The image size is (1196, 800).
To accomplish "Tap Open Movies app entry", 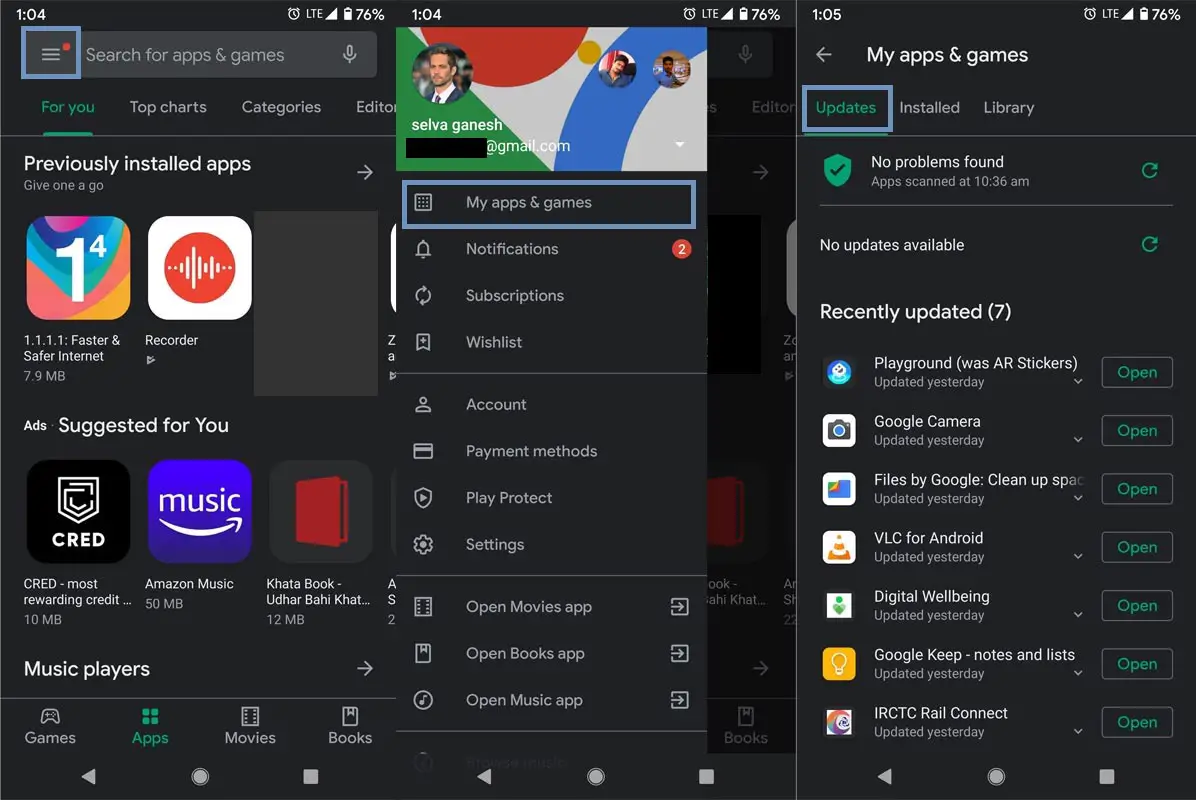I will 551,606.
